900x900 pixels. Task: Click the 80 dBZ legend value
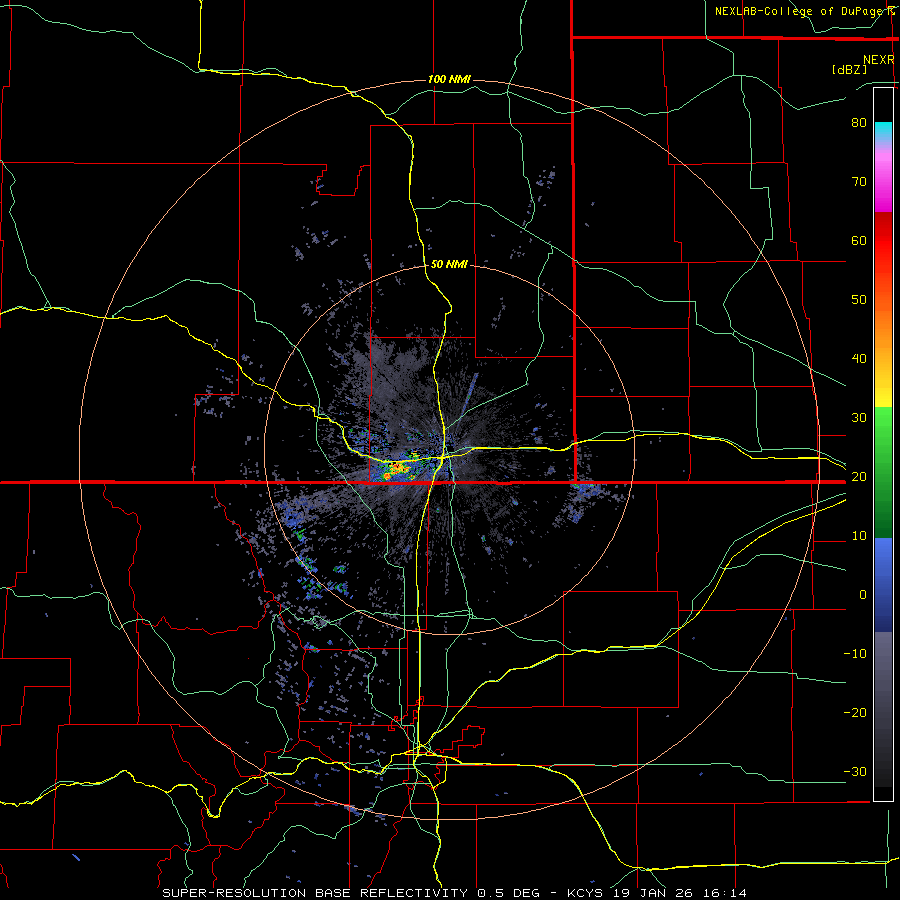click(x=859, y=123)
